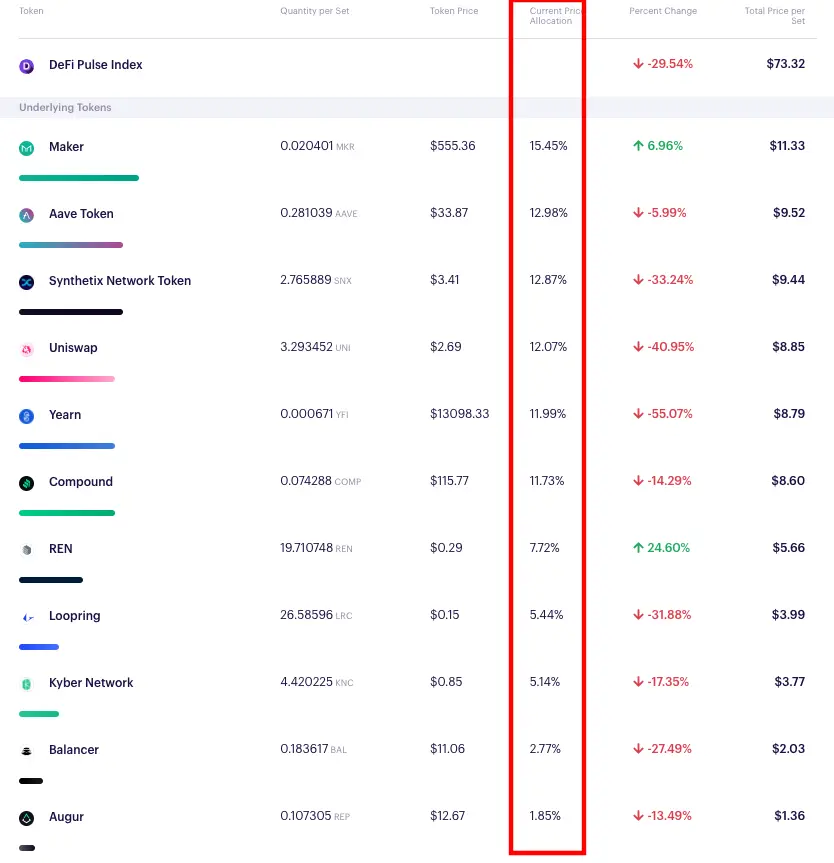This screenshot has height=863, width=834.
Task: Select the -40.95% Uniswap change
Action: tap(671, 347)
